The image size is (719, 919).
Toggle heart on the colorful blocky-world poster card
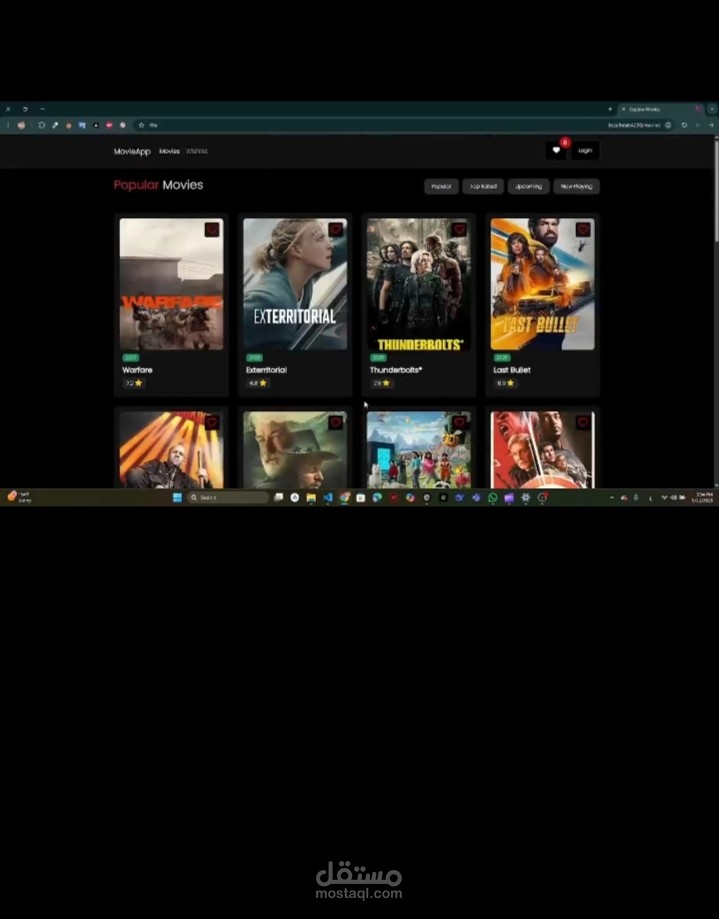tap(459, 423)
